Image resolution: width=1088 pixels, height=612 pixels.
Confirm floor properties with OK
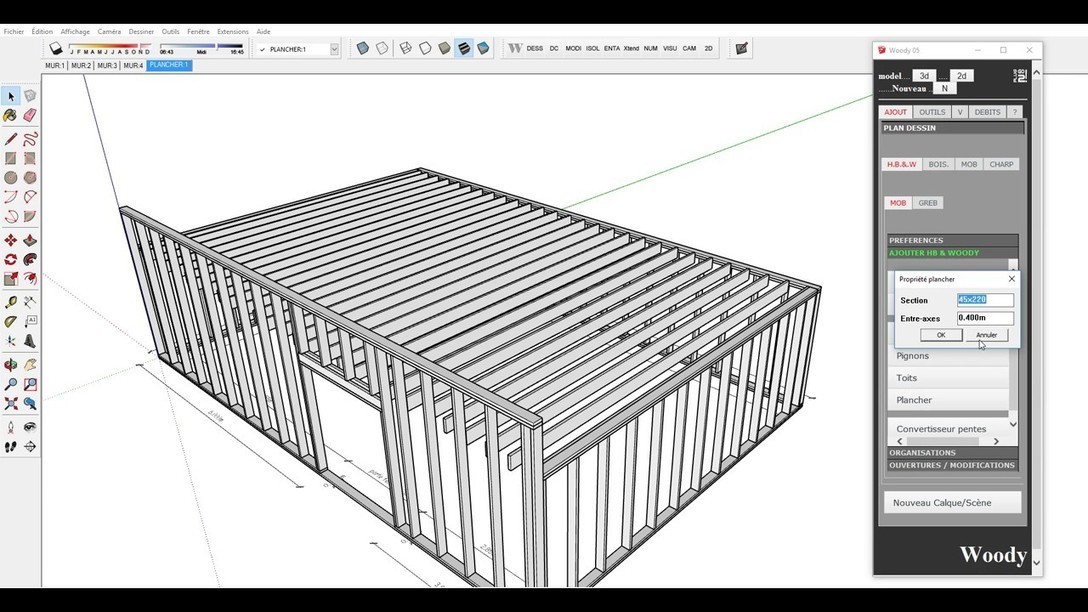pyautogui.click(x=940, y=335)
